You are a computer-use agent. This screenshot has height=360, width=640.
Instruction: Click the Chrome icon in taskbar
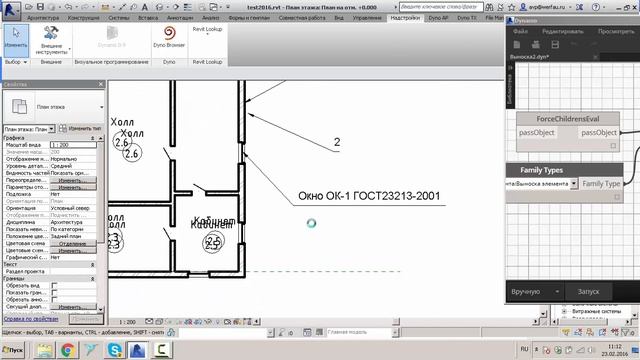tap(68, 350)
